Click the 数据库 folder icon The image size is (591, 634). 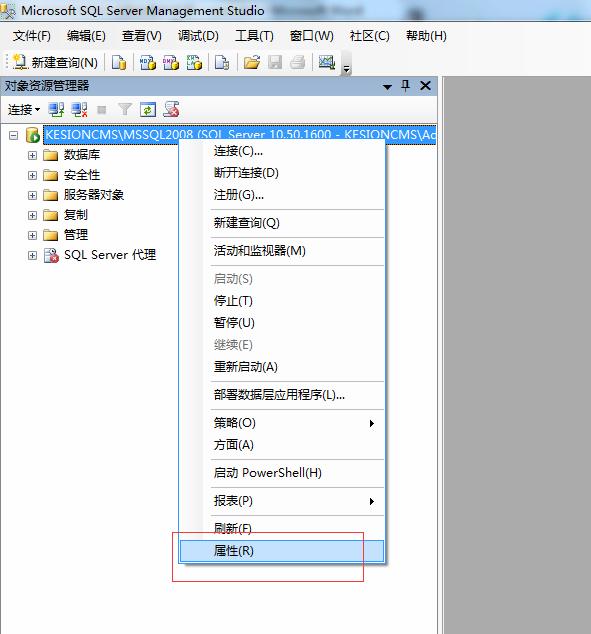[x=51, y=155]
